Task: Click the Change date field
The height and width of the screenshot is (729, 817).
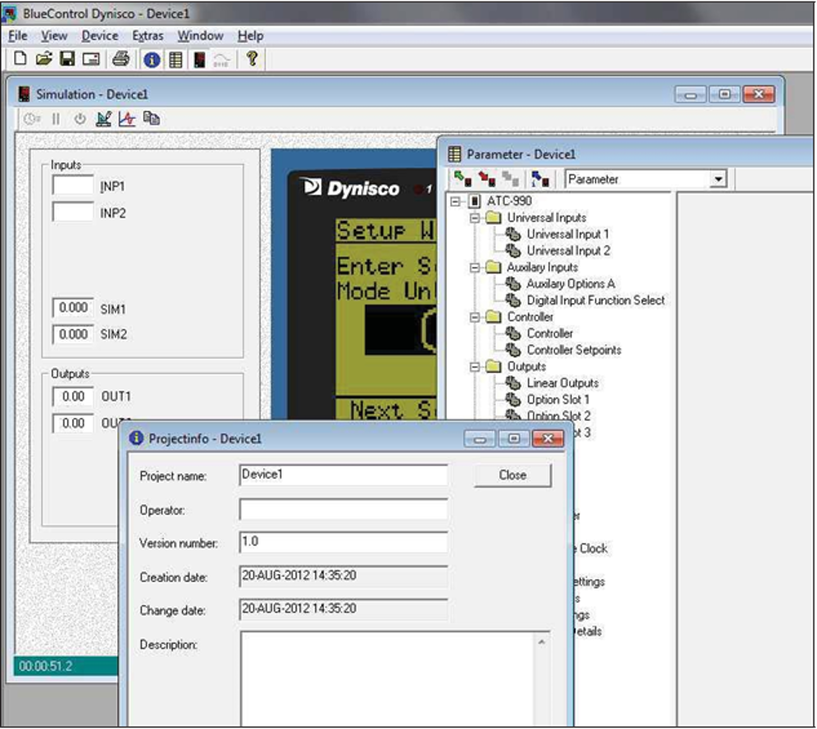Action: click(x=343, y=609)
